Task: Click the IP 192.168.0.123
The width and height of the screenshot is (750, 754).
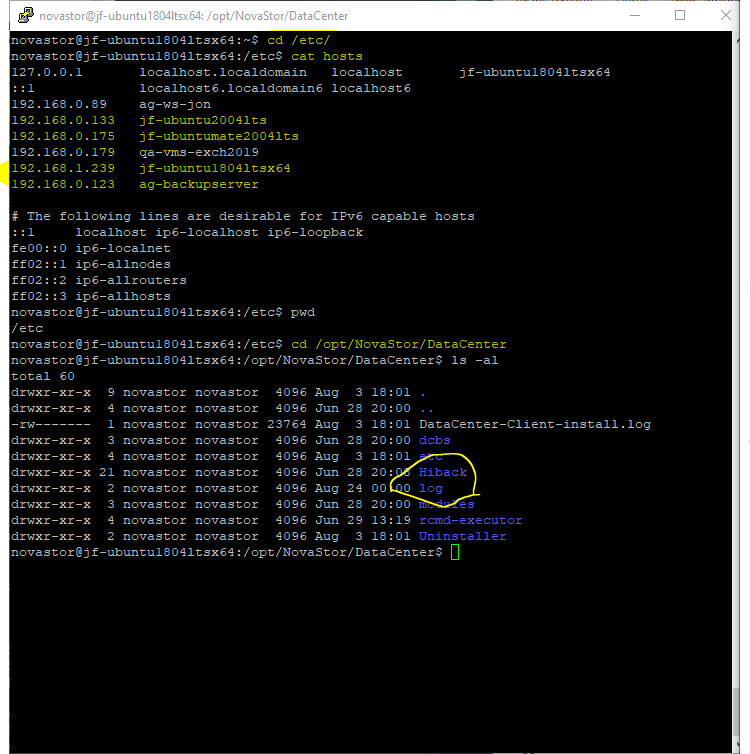Action: (63, 184)
